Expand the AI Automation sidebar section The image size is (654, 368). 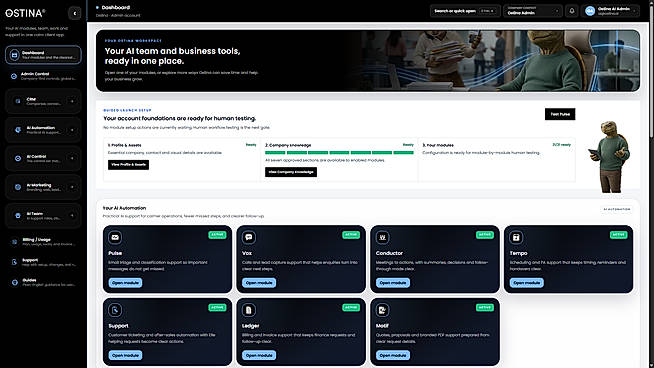72,130
